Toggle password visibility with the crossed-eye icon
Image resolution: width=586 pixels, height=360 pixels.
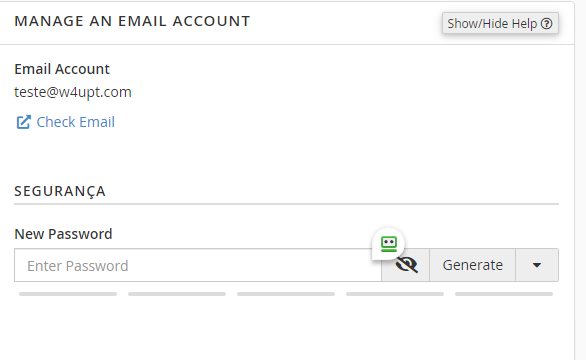pos(406,265)
